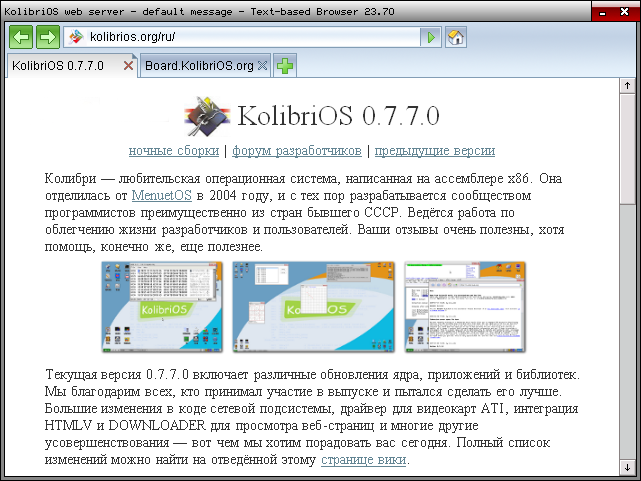The height and width of the screenshot is (481, 641).
Task: Close the Board.KolibriOS.org tab
Action: click(x=262, y=65)
